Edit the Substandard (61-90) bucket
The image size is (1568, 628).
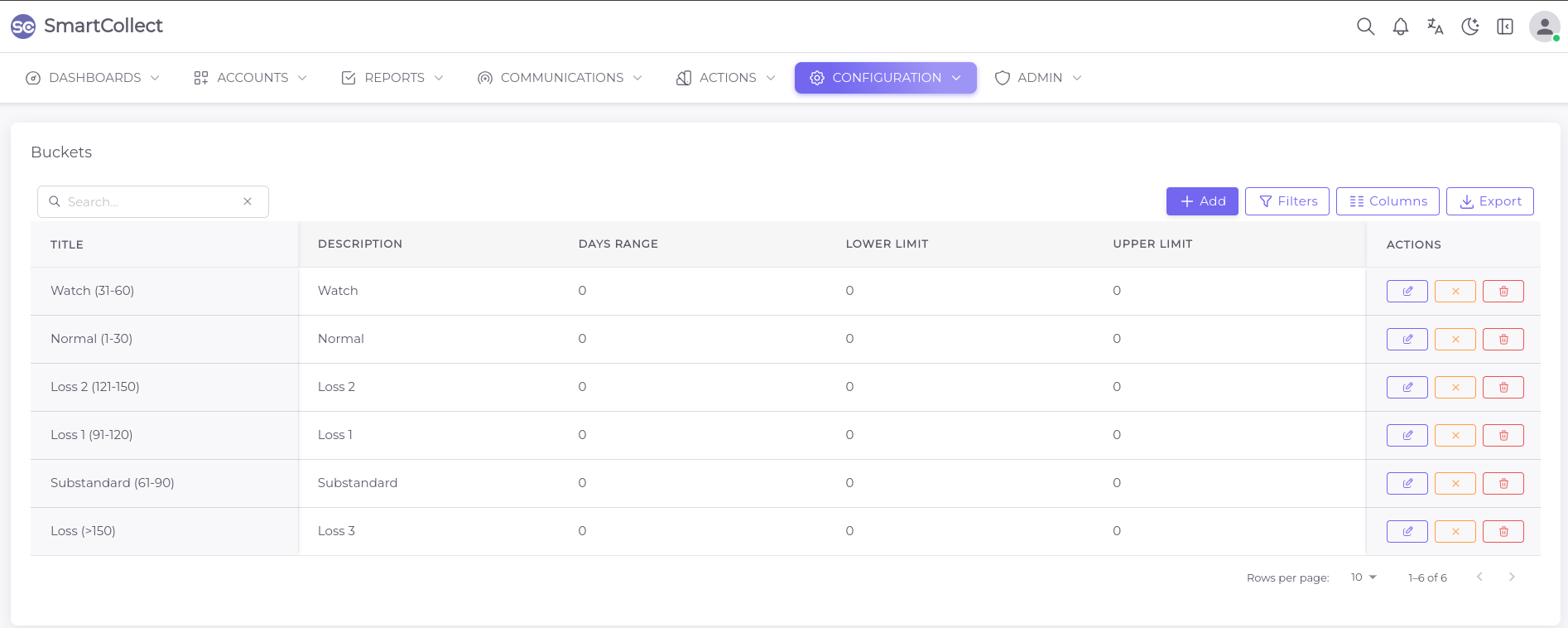click(1407, 484)
